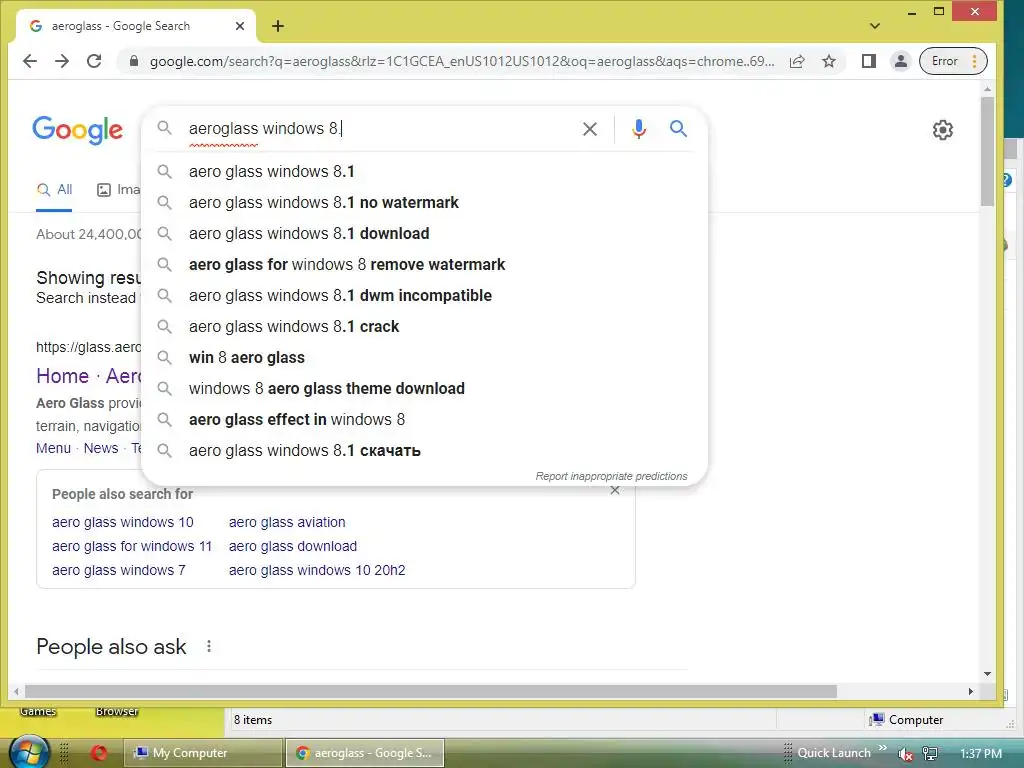Click 'aero glass download' related search

(293, 547)
